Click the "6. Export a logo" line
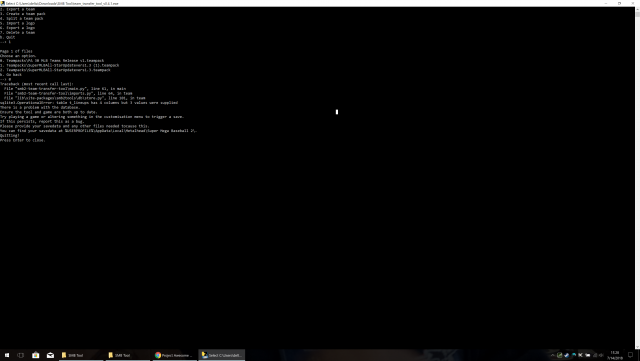640x361 pixels. [x=18, y=28]
